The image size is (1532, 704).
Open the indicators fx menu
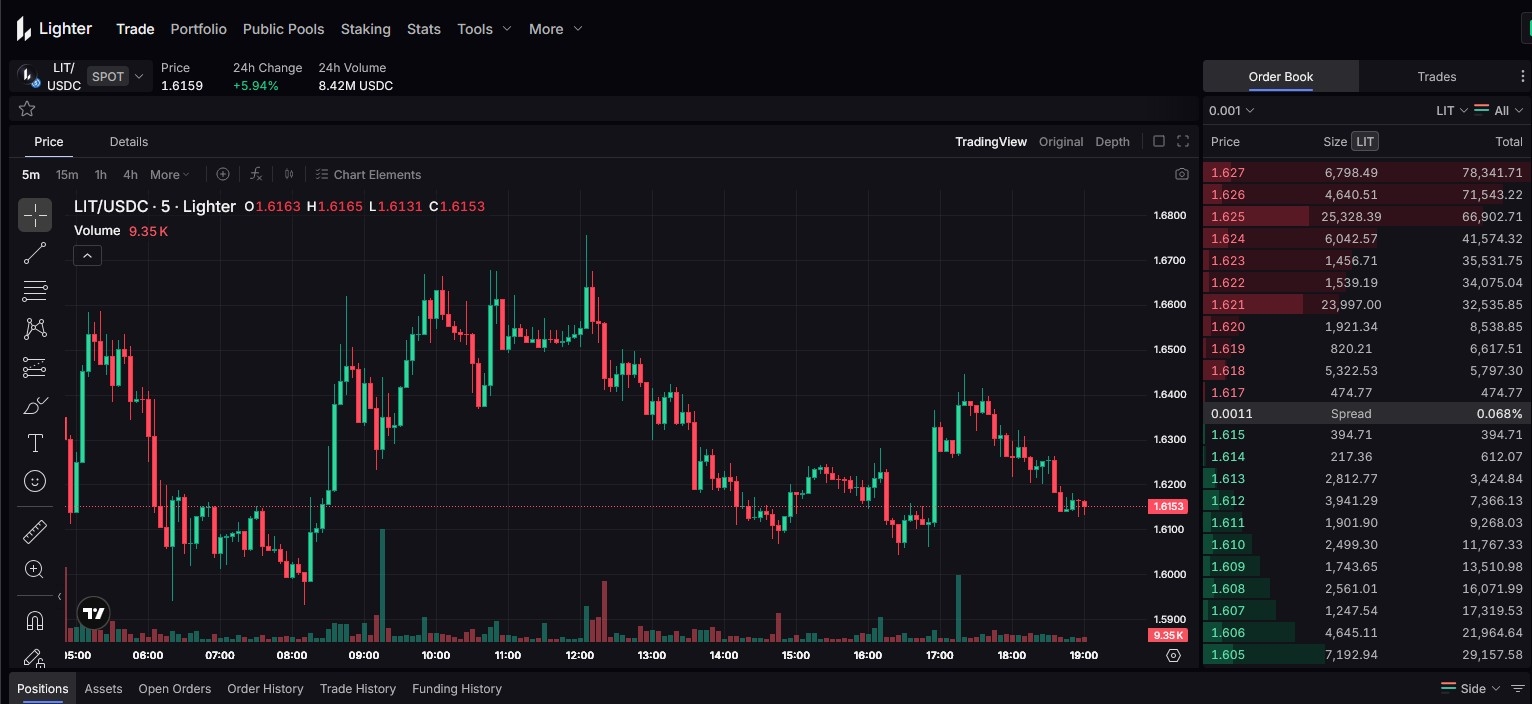coord(256,174)
